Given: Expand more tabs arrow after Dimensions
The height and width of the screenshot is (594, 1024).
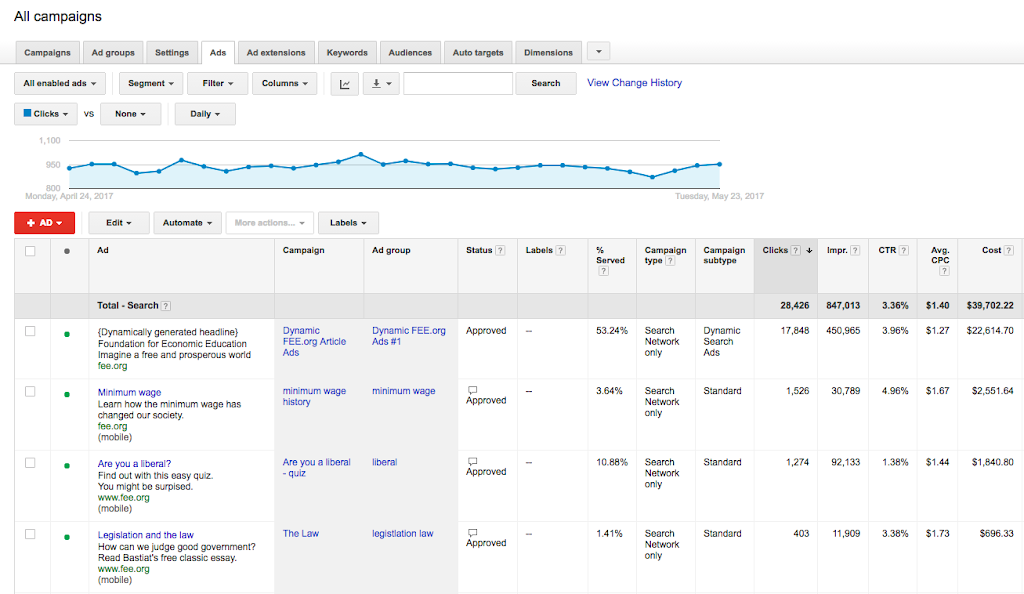Looking at the screenshot, I should click(x=598, y=51).
